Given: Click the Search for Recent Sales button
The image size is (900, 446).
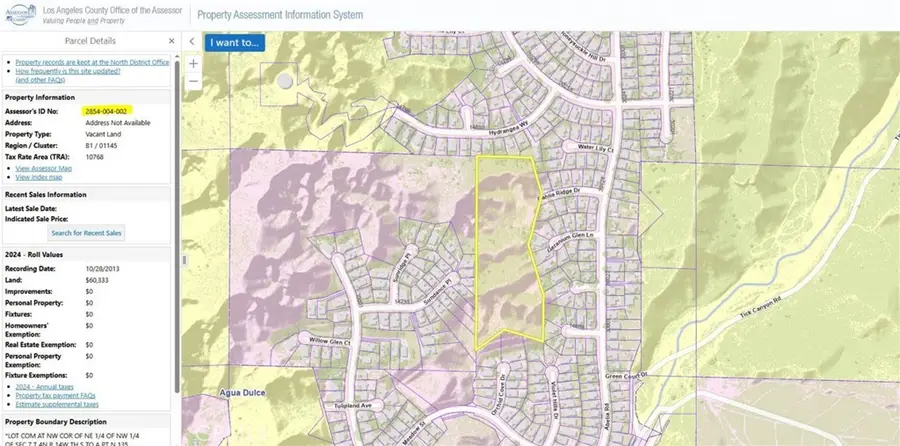Looking at the screenshot, I should tap(86, 233).
